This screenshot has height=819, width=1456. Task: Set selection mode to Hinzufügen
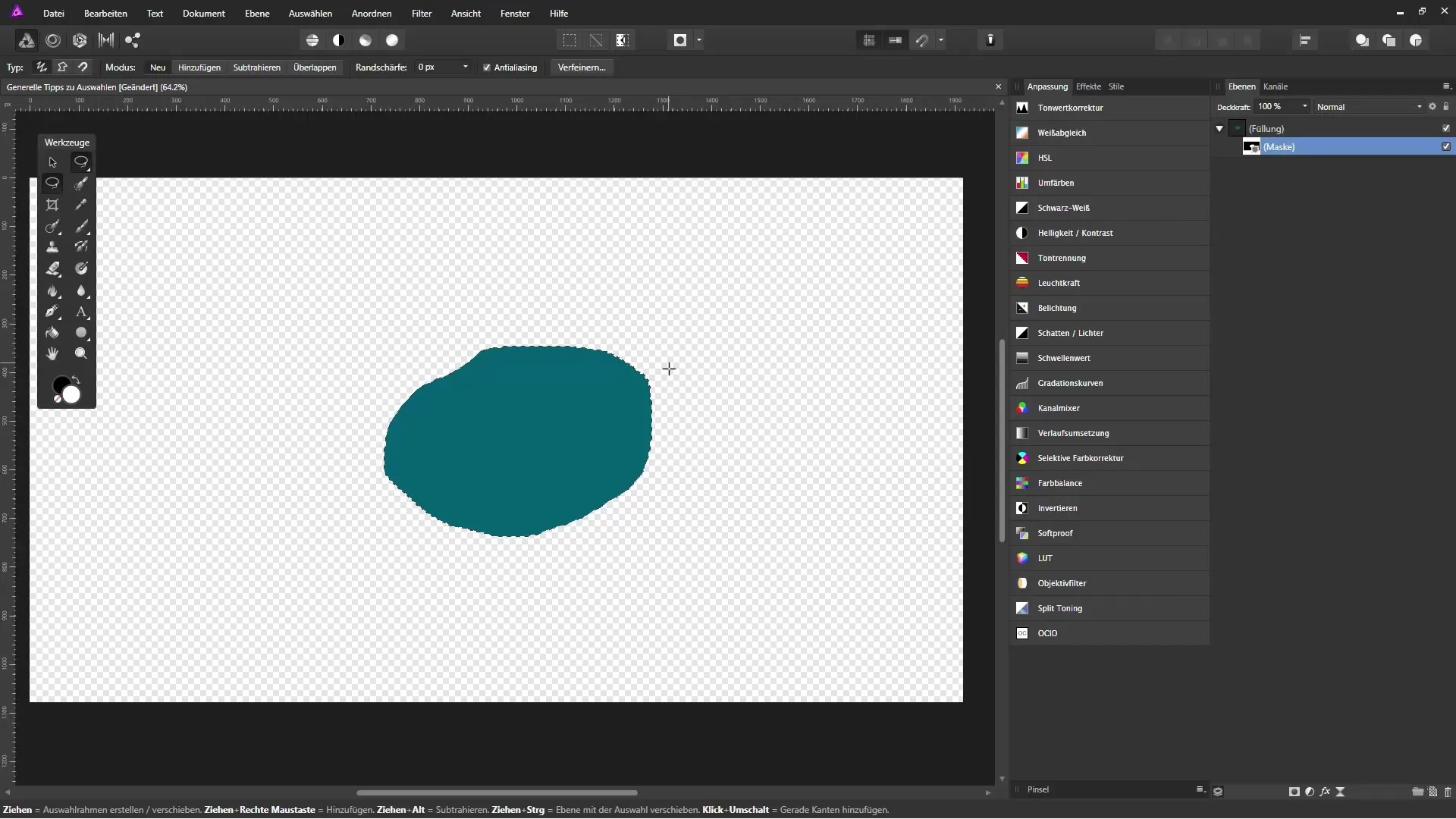(199, 67)
